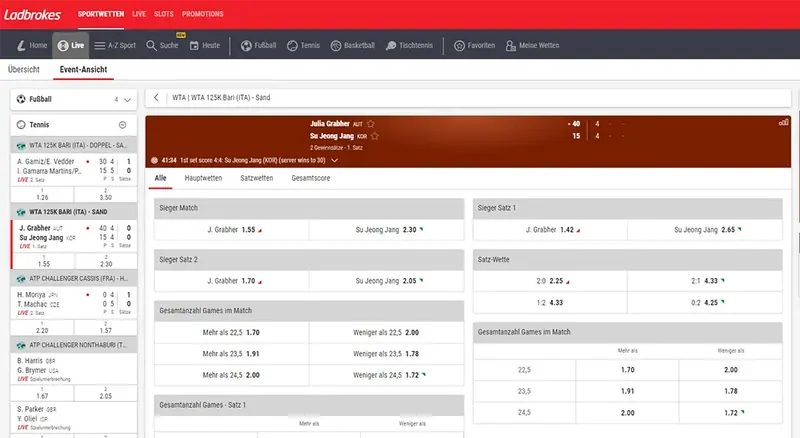Favorite Su Jeong Jang with star icon
800x438 pixels.
(375, 136)
